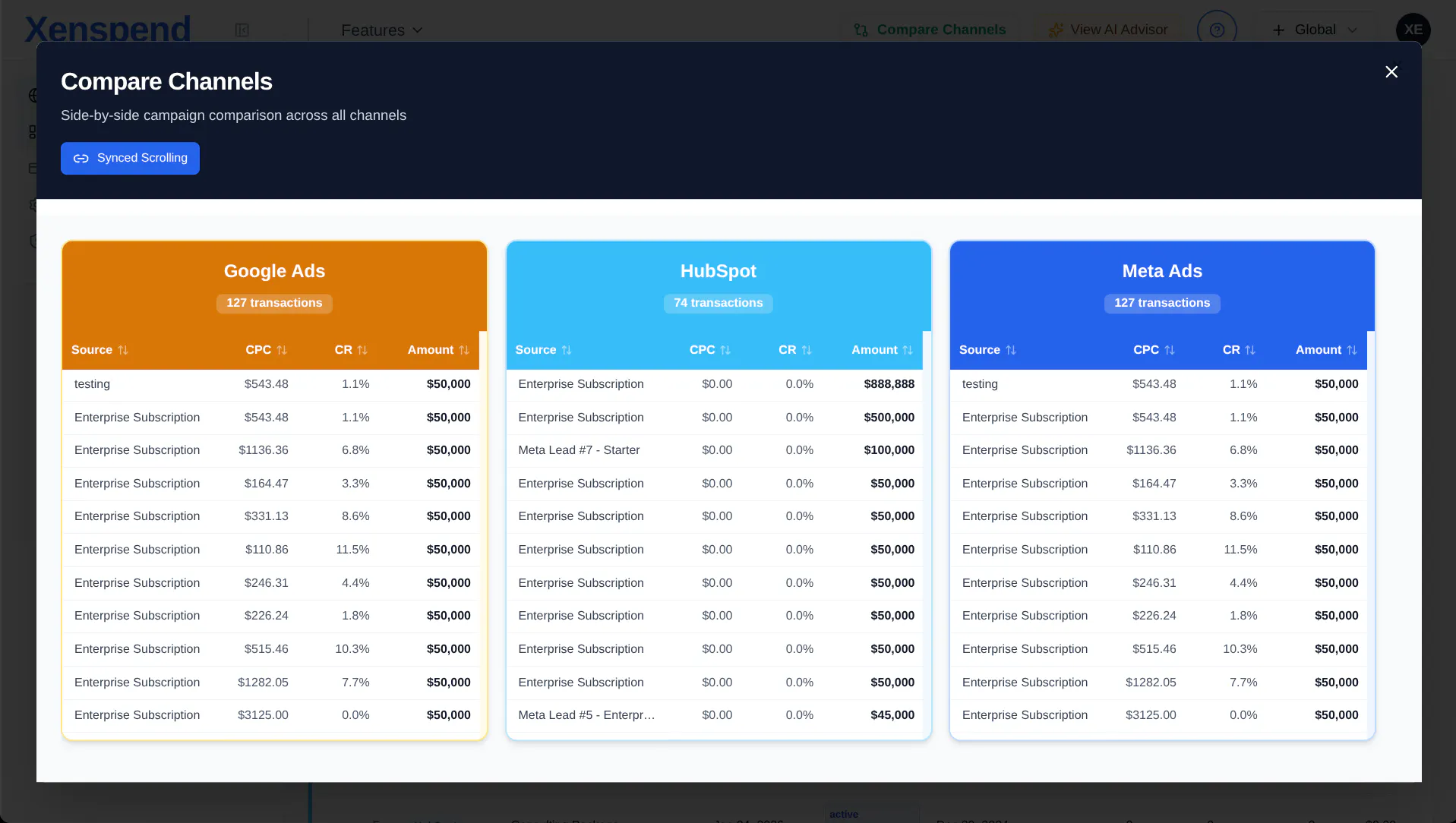1456x823 pixels.
Task: Click the HubSpot 74 transactions badge
Action: [718, 303]
